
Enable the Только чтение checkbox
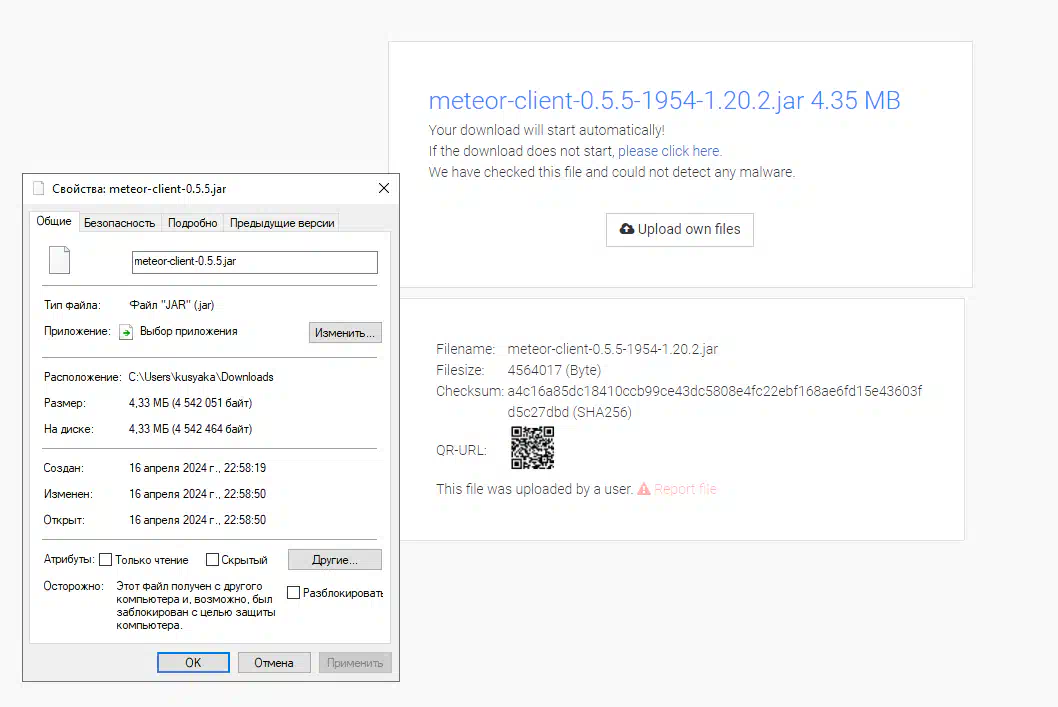click(x=106, y=560)
